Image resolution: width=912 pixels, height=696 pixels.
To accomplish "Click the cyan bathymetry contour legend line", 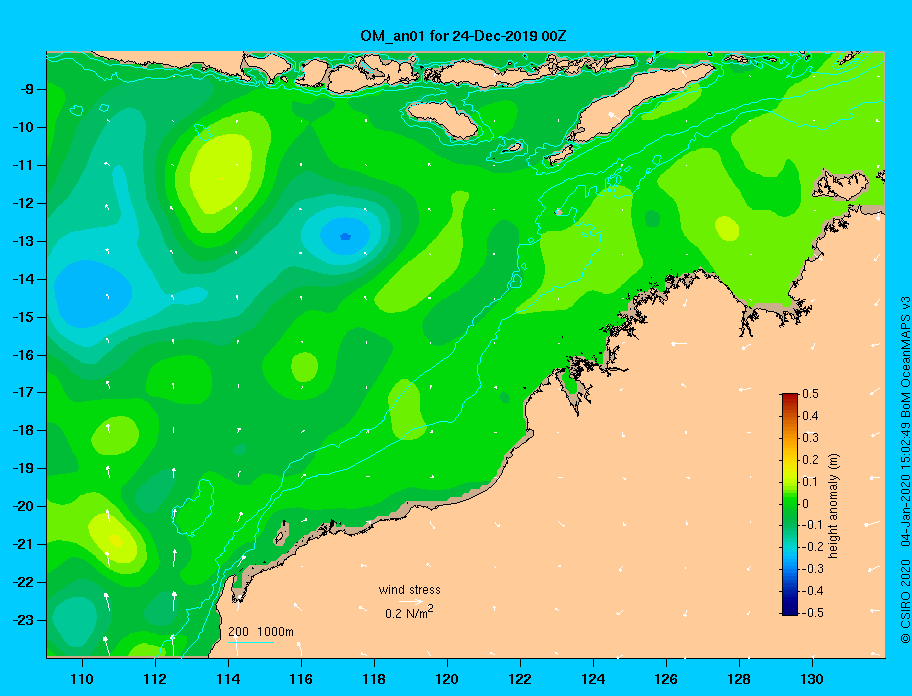I will tap(250, 643).
